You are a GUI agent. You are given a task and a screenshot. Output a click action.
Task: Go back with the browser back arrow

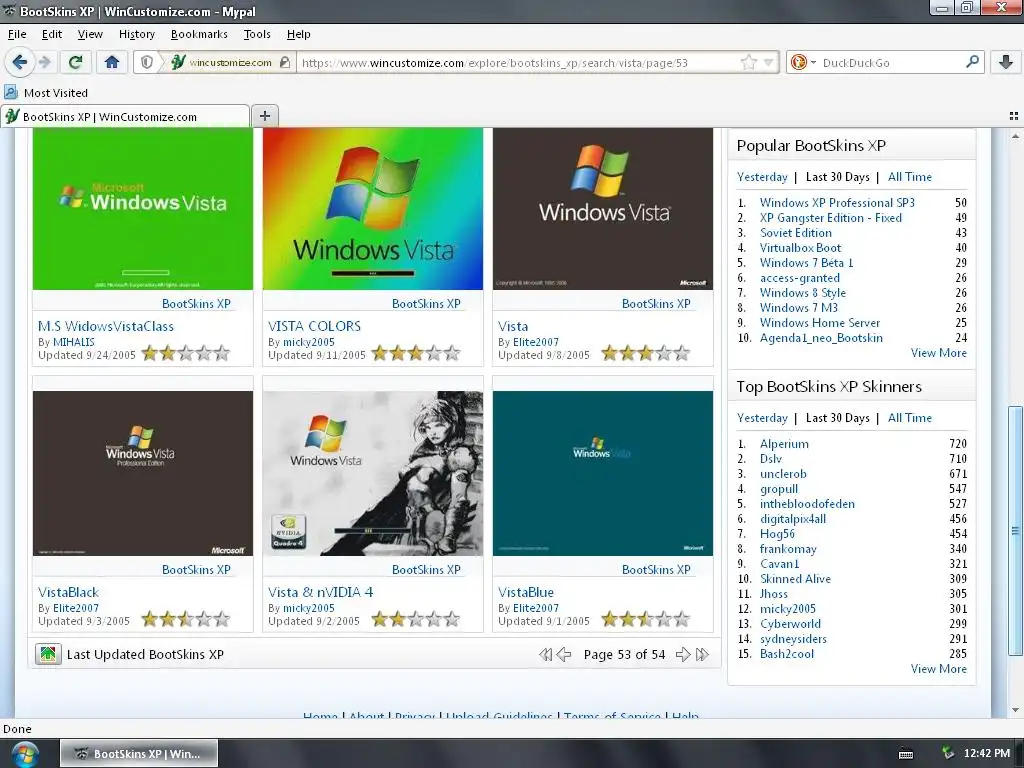(20, 62)
